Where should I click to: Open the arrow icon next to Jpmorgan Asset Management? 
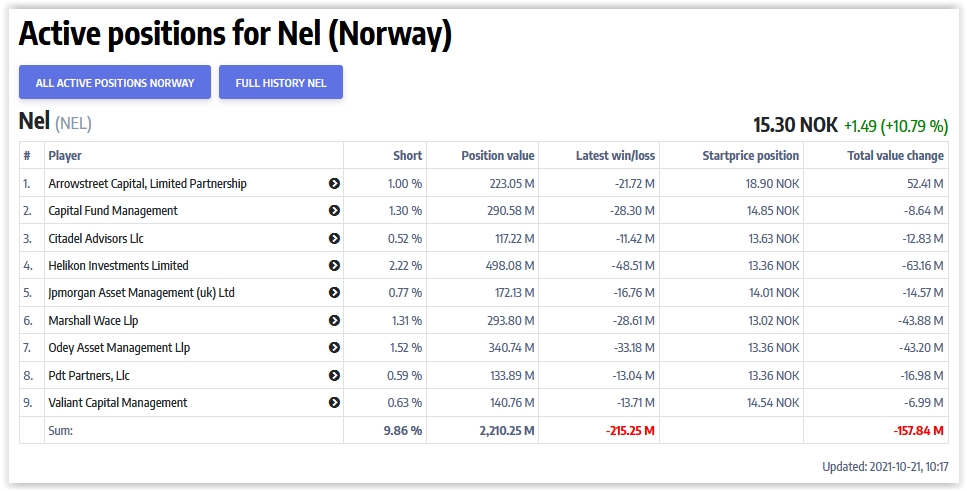click(x=334, y=294)
